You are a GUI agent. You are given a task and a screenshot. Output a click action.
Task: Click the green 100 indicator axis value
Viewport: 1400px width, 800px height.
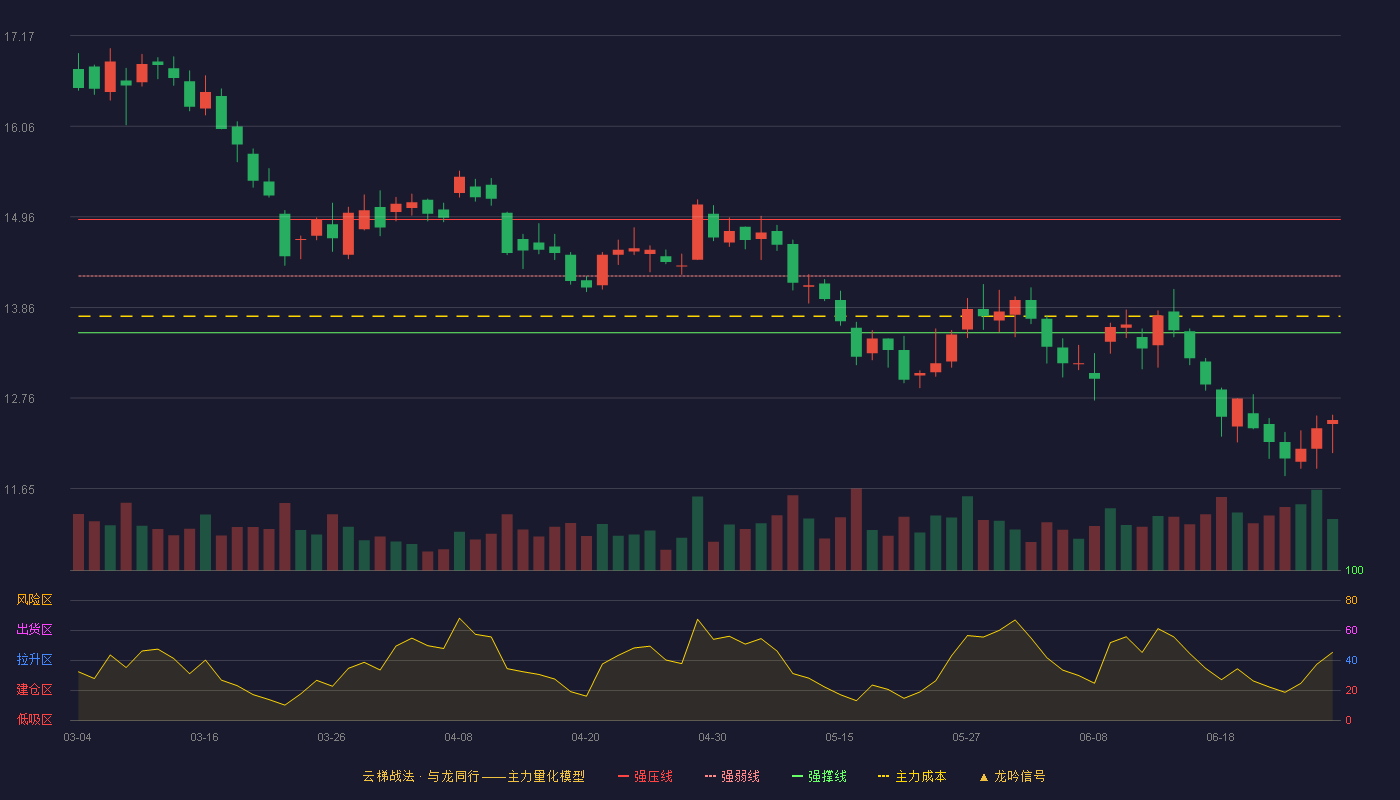click(x=1354, y=571)
